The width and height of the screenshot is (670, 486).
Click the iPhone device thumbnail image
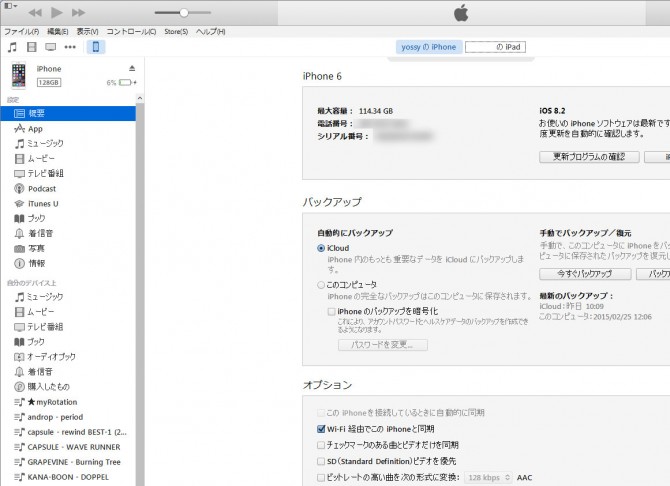tap(18, 75)
